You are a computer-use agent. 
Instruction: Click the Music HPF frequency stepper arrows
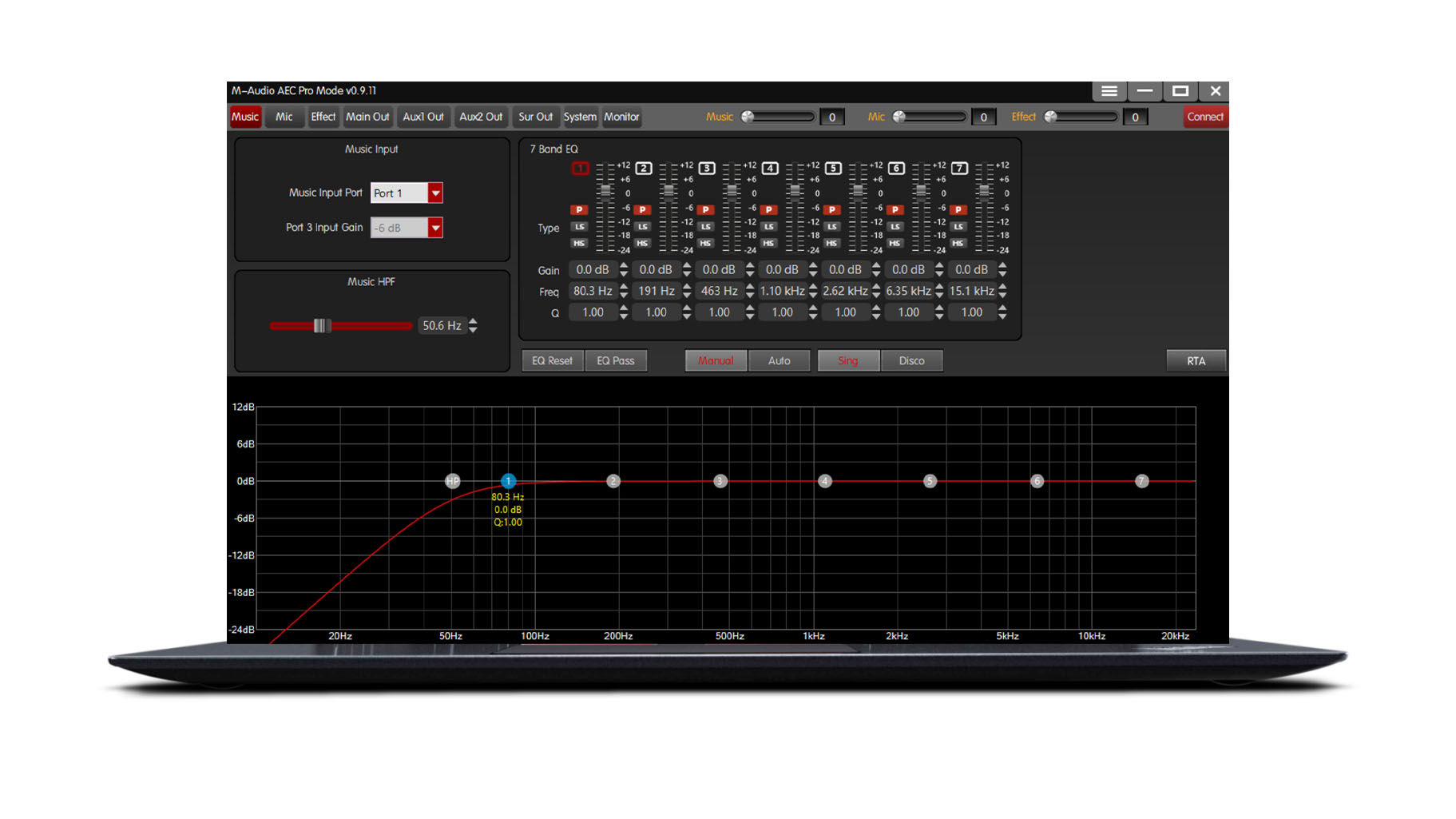(474, 326)
